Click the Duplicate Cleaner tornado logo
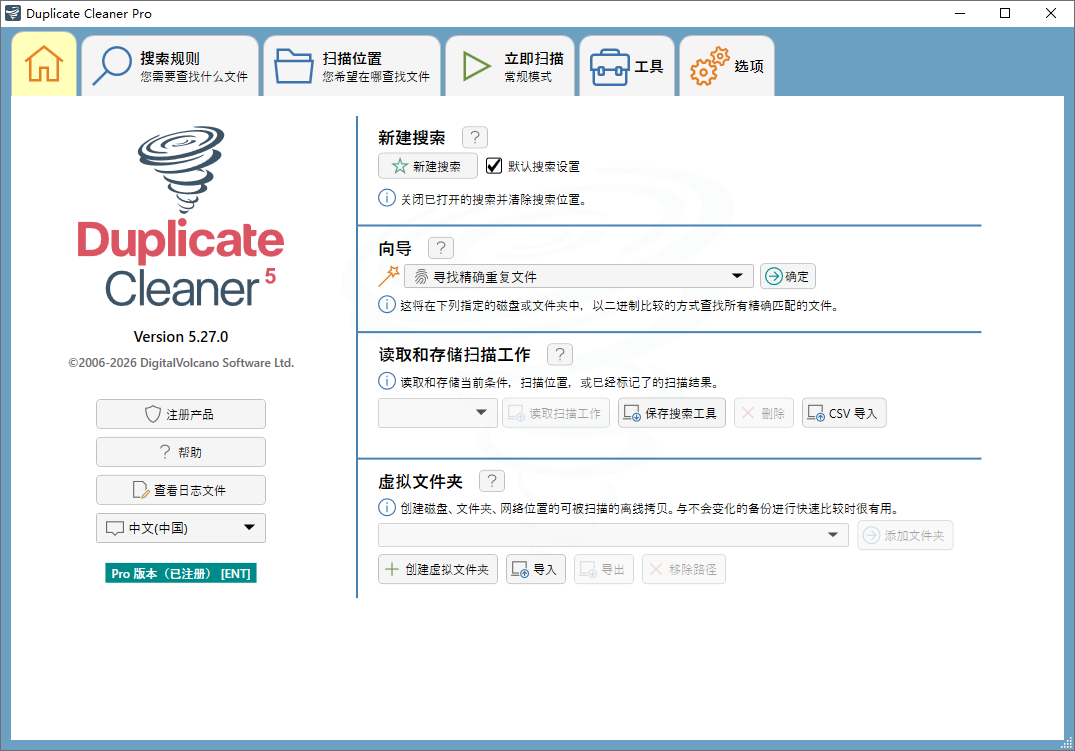This screenshot has height=751, width=1075. [x=181, y=169]
